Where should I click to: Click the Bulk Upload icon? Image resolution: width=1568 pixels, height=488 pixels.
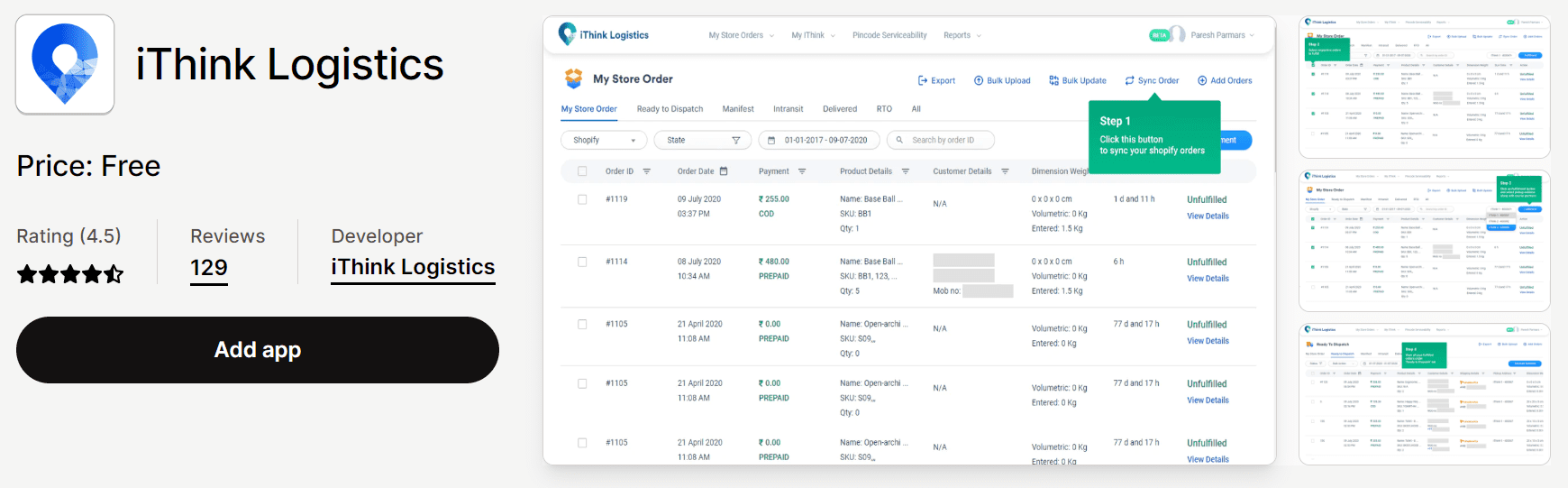[979, 80]
